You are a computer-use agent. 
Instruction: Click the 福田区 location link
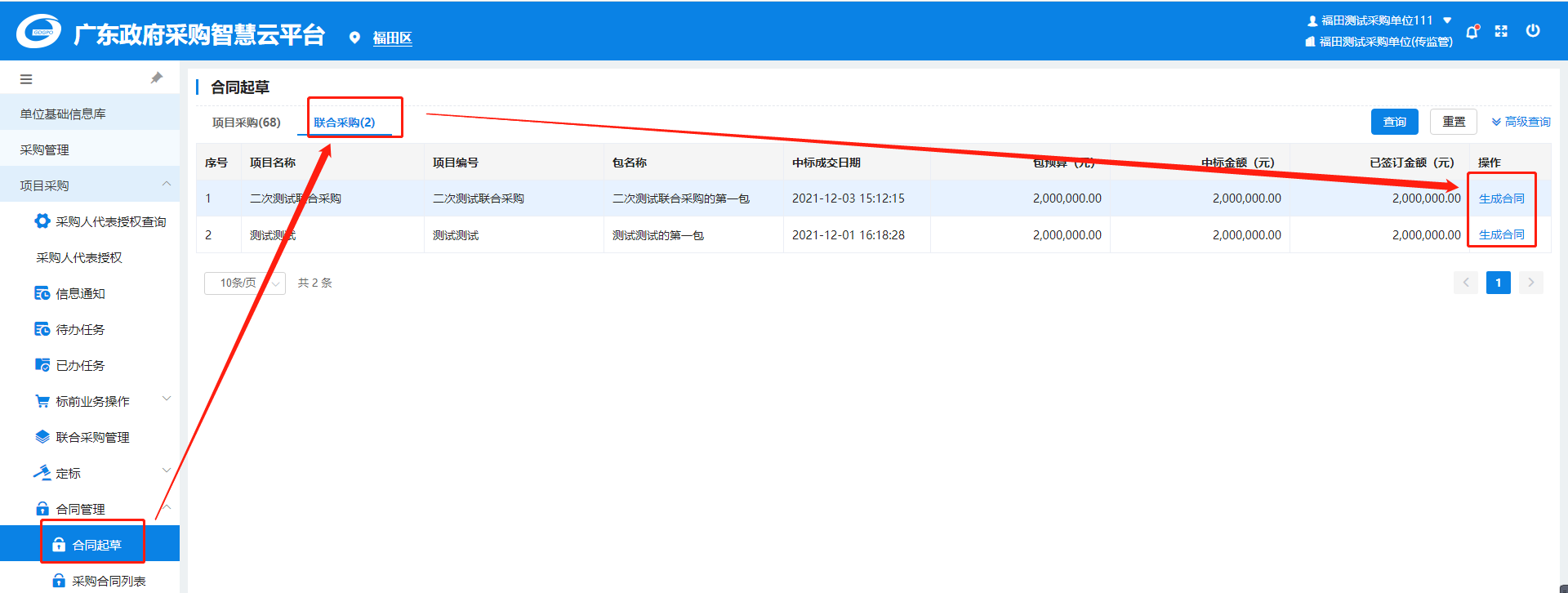click(x=392, y=38)
